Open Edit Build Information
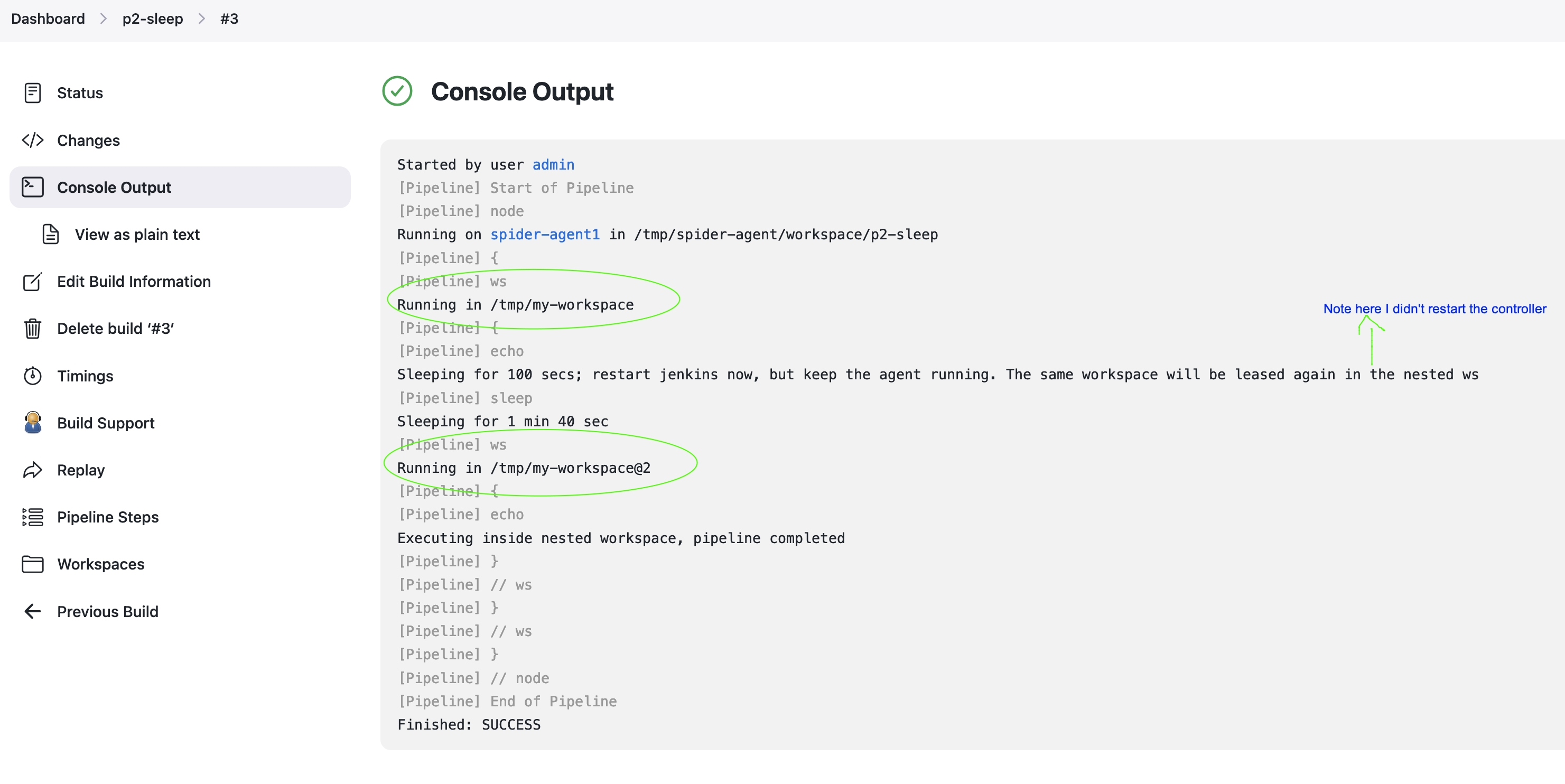 [134, 281]
